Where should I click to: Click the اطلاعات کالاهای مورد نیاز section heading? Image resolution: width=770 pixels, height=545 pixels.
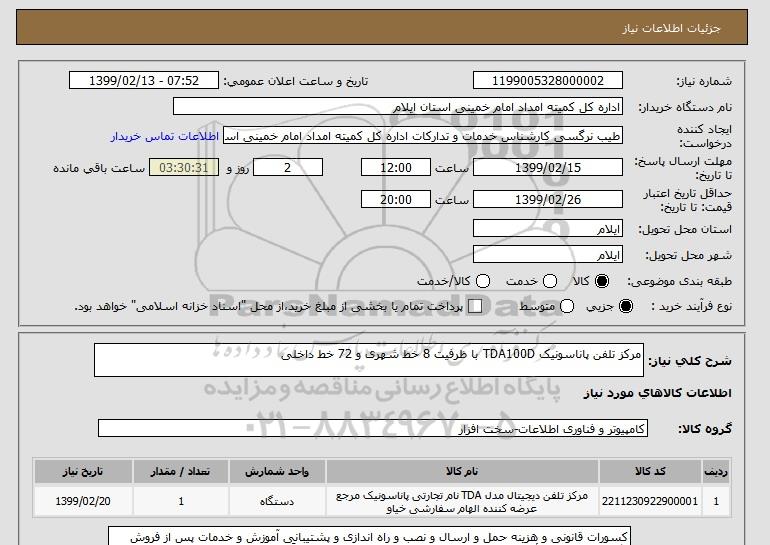pyautogui.click(x=658, y=393)
